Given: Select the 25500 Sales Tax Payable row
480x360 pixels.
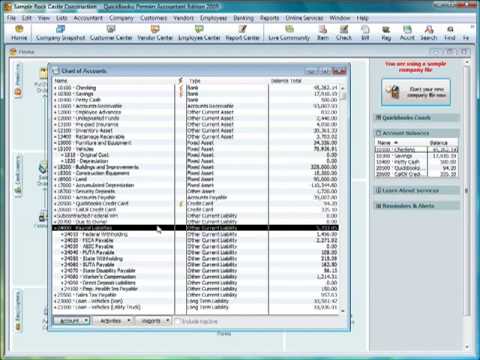Looking at the screenshot, I should [x=196, y=295].
